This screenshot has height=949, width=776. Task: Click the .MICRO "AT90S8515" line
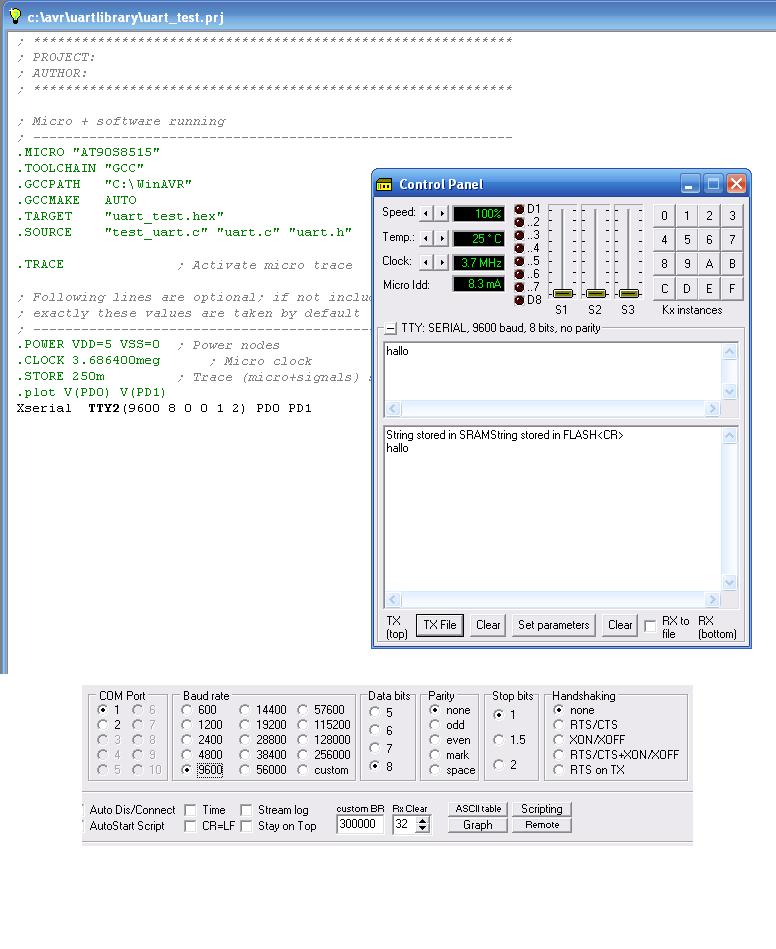click(x=88, y=152)
